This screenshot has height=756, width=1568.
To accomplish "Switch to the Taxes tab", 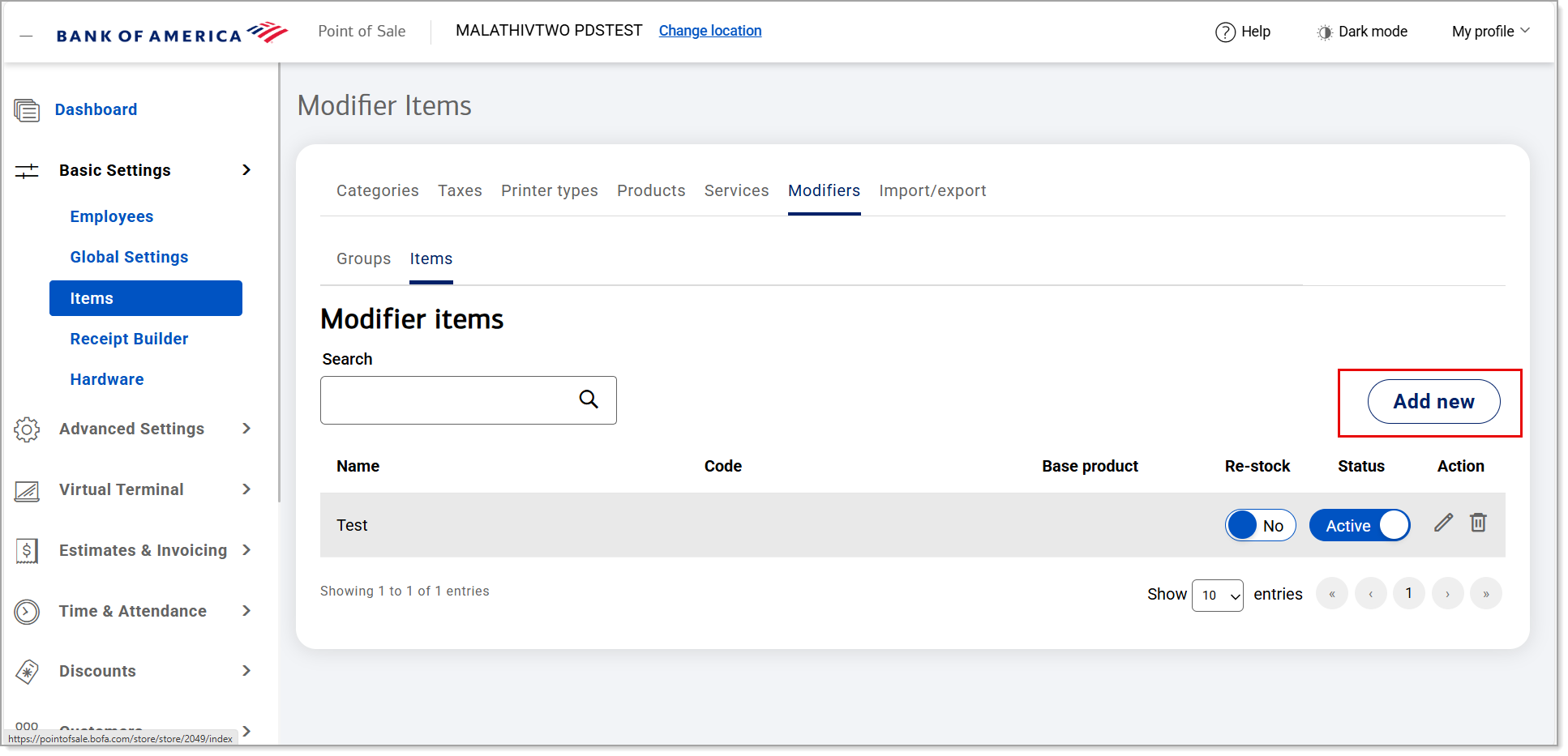I will coord(460,190).
